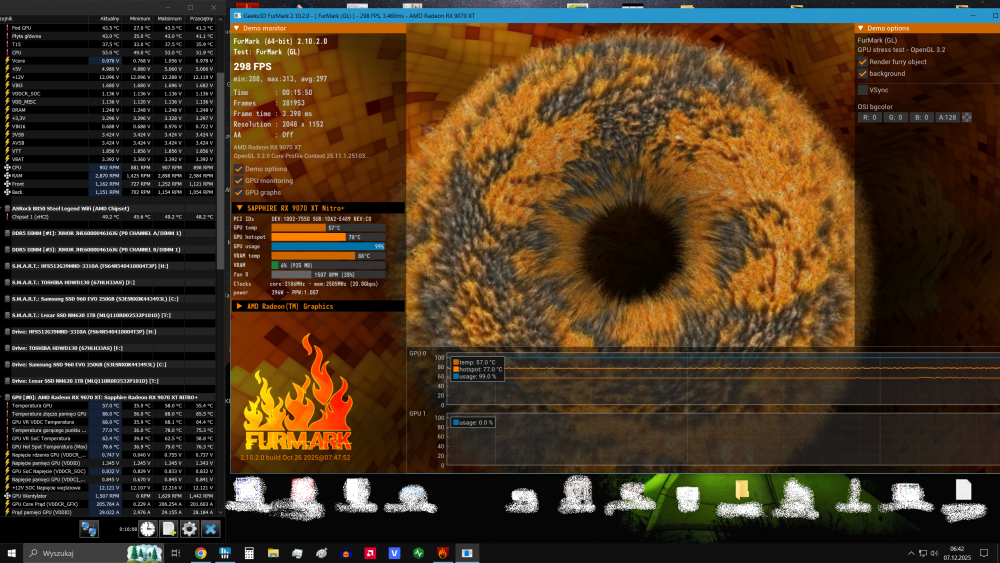Image resolution: width=1000 pixels, height=563 pixels.
Task: Open the devices and printers taskbar icon
Action: [x=297, y=553]
